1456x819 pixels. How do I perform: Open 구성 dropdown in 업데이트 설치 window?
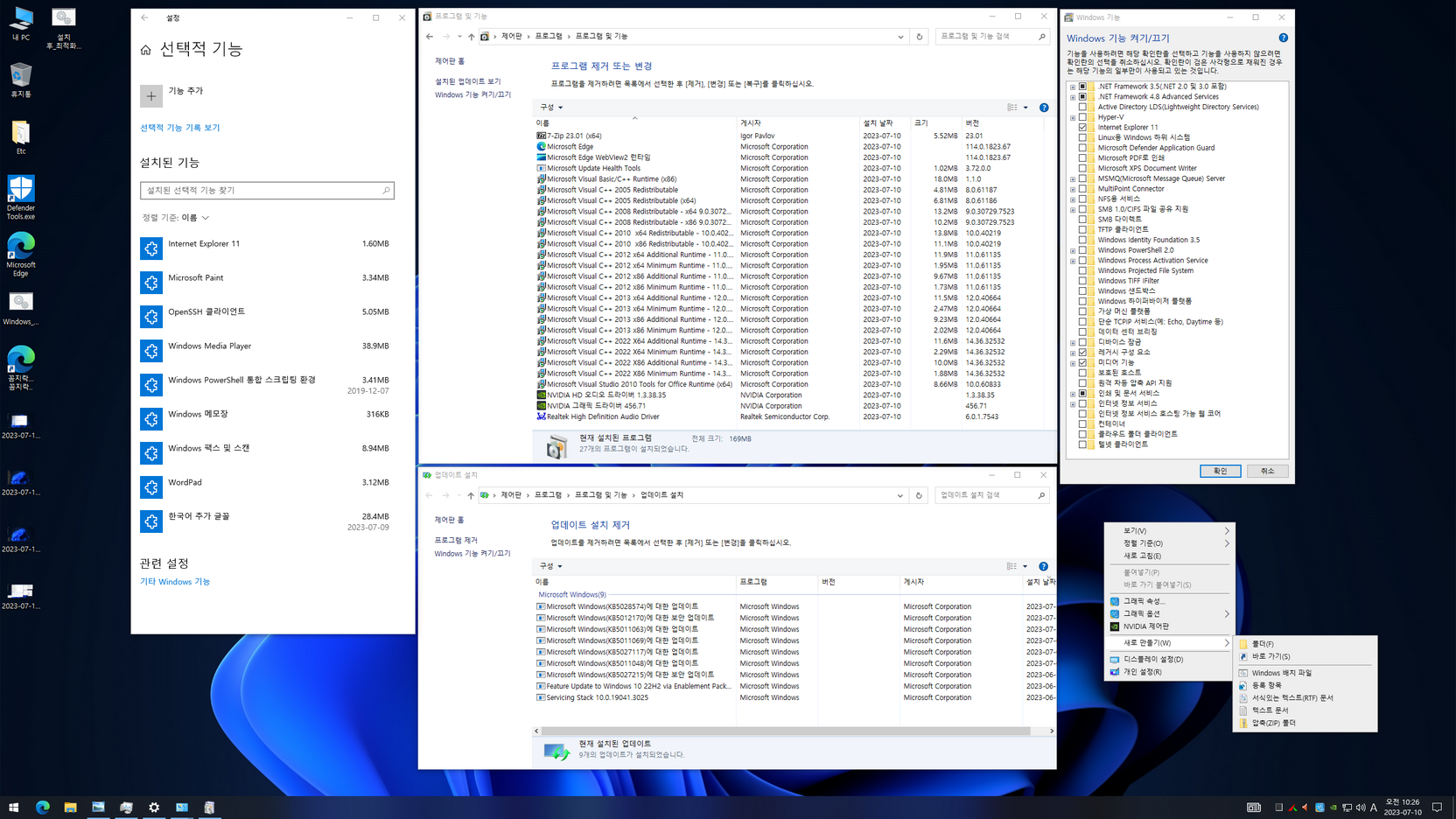point(551,566)
